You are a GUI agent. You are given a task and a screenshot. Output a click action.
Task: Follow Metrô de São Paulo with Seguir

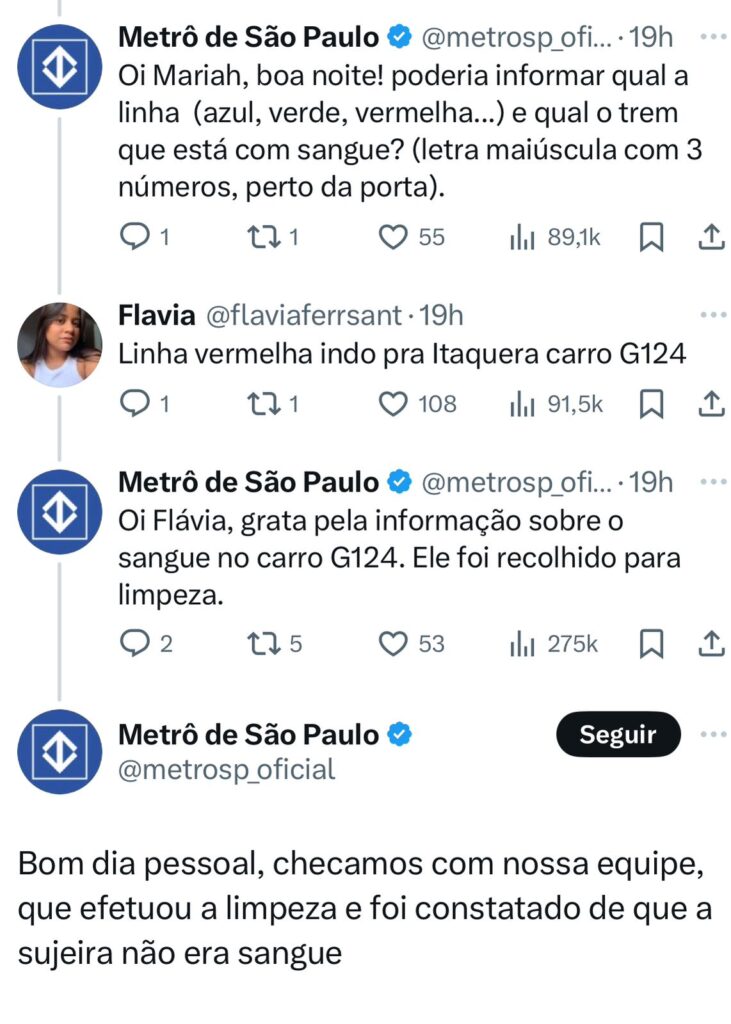click(x=618, y=735)
